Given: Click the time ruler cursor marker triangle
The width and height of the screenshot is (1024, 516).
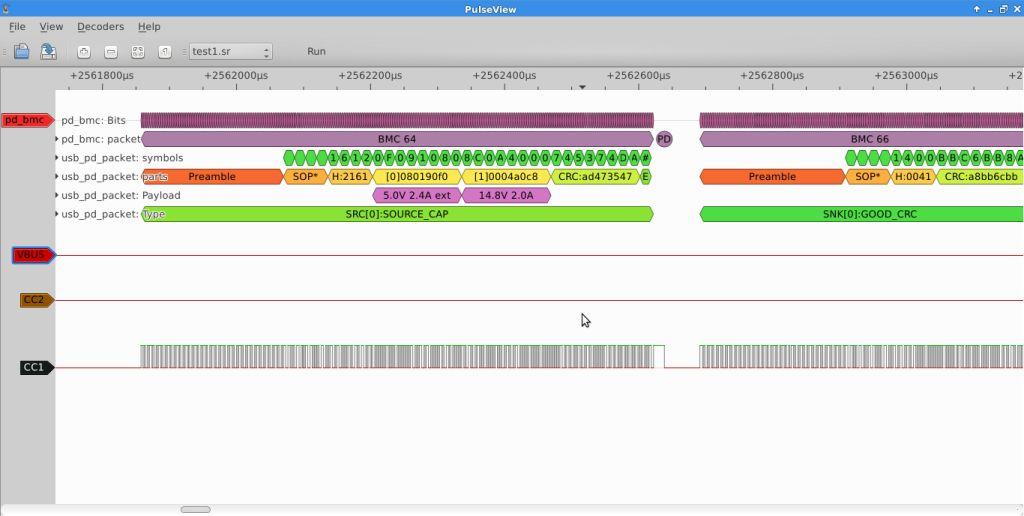Looking at the screenshot, I should coord(582,87).
